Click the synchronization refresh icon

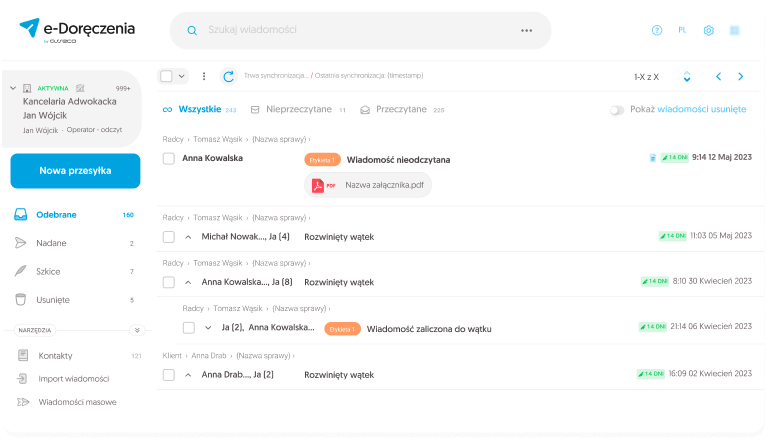pos(228,76)
